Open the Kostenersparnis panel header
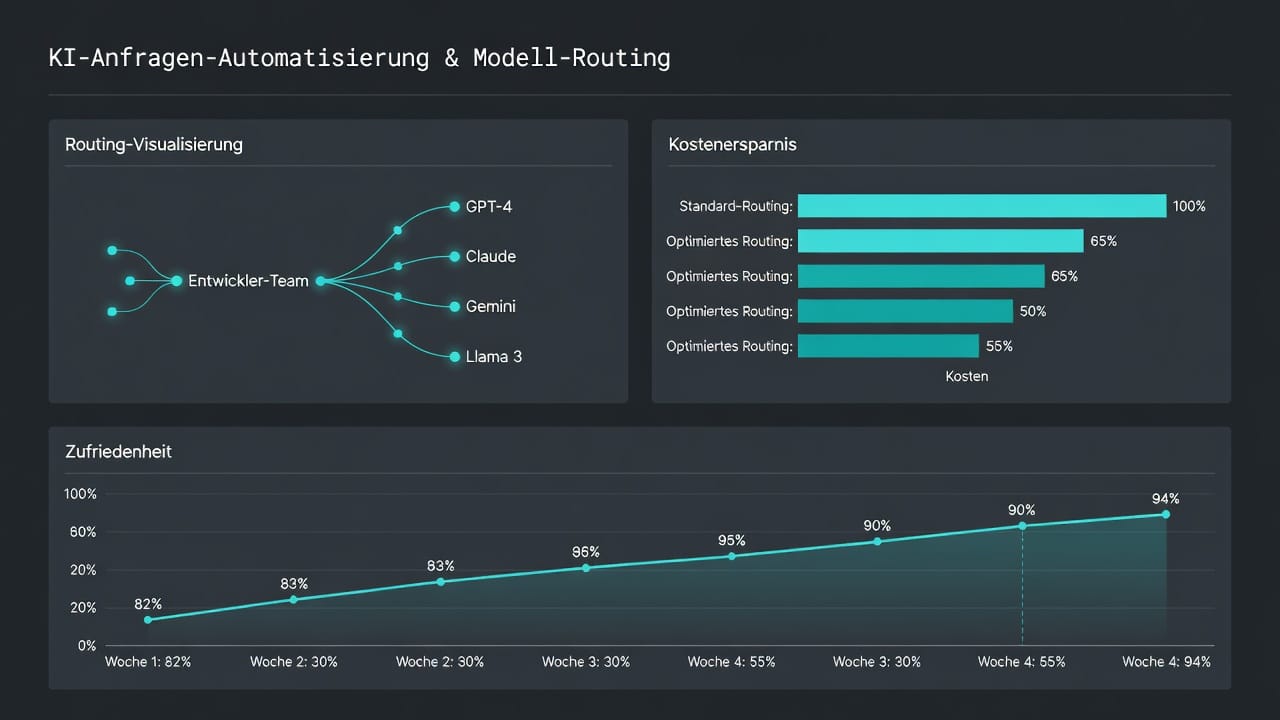This screenshot has width=1280, height=720. [x=733, y=145]
